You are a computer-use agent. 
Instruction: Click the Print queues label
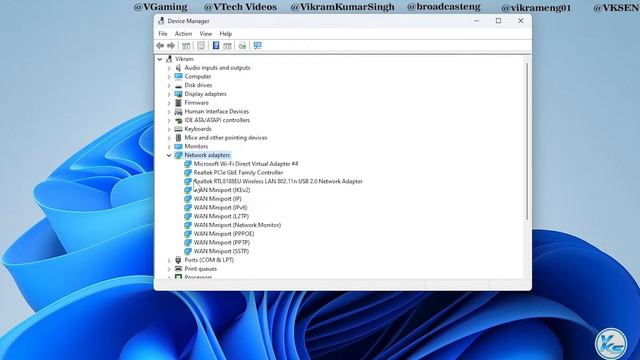point(201,269)
